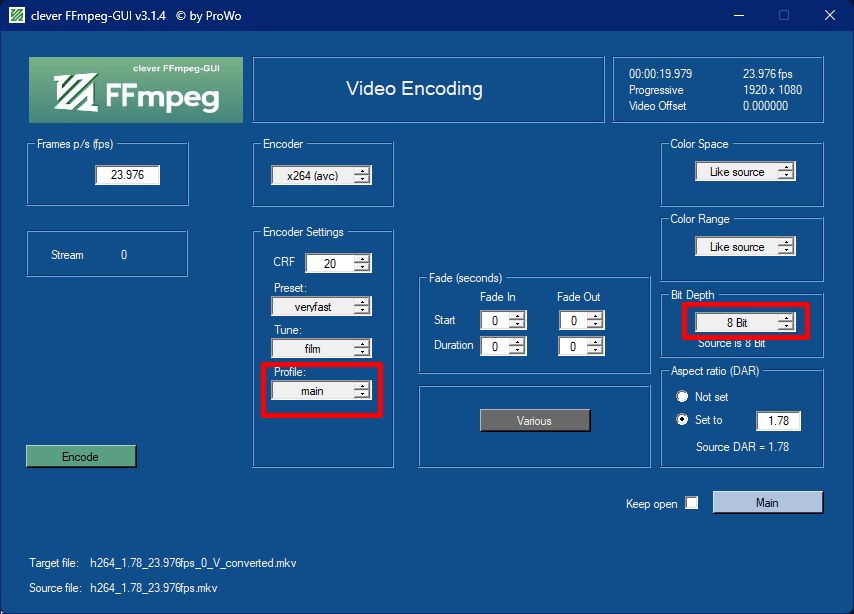Return via the Main button
Screen dimensions: 854x614
pyautogui.click(x=767, y=502)
